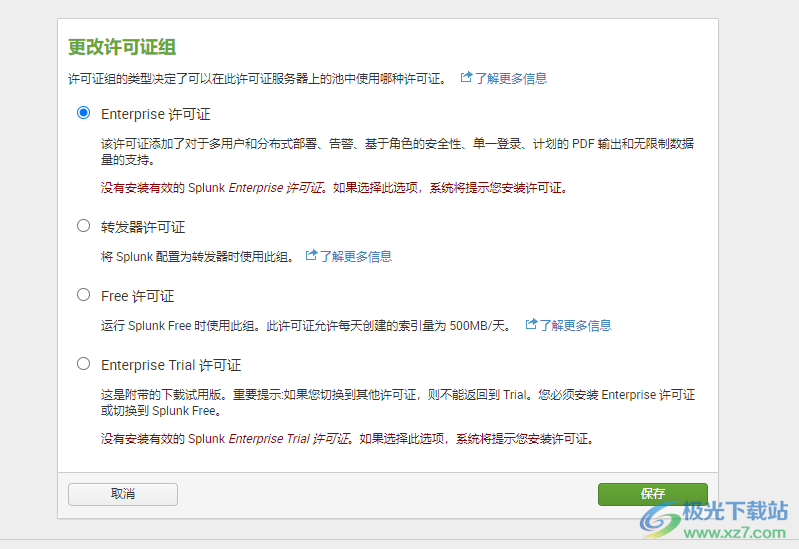
Task: Select the 转发器许可证 radio button
Action: [x=84, y=226]
